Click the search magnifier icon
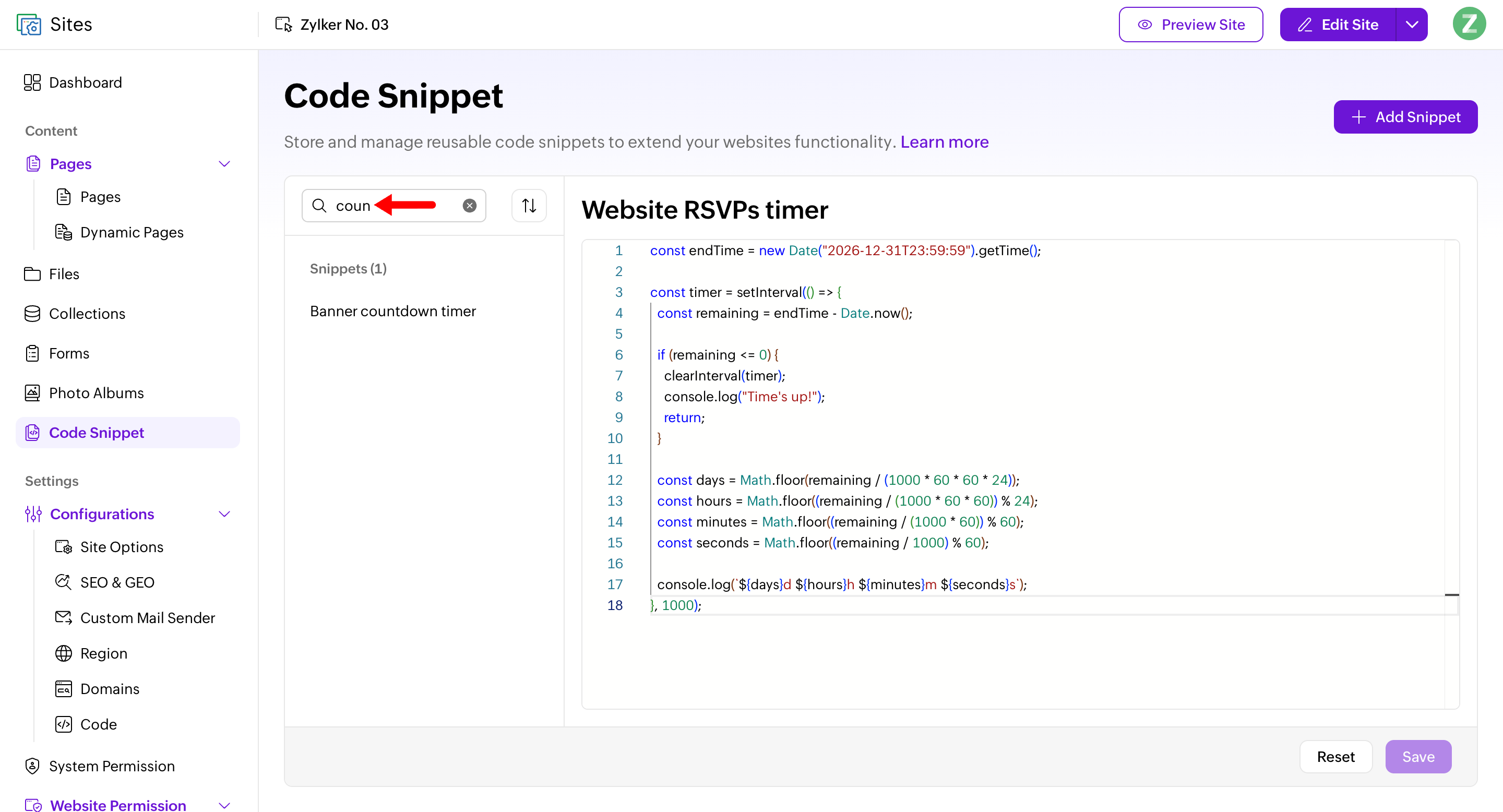The width and height of the screenshot is (1503, 812). click(x=319, y=205)
